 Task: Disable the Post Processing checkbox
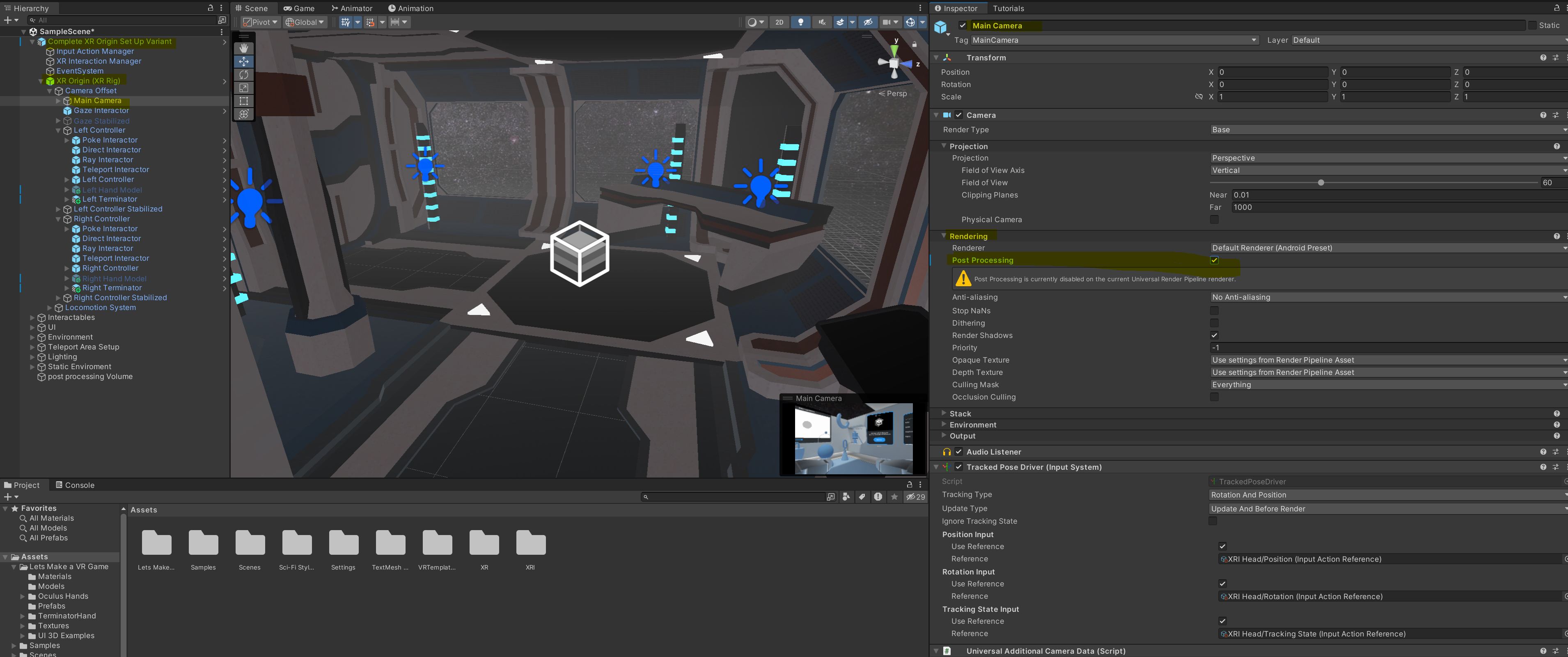tap(1214, 260)
